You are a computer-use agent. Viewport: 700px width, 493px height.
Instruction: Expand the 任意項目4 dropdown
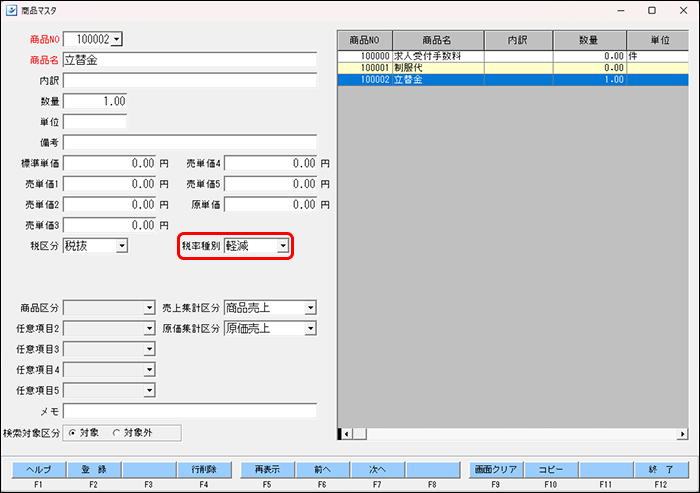[149, 370]
